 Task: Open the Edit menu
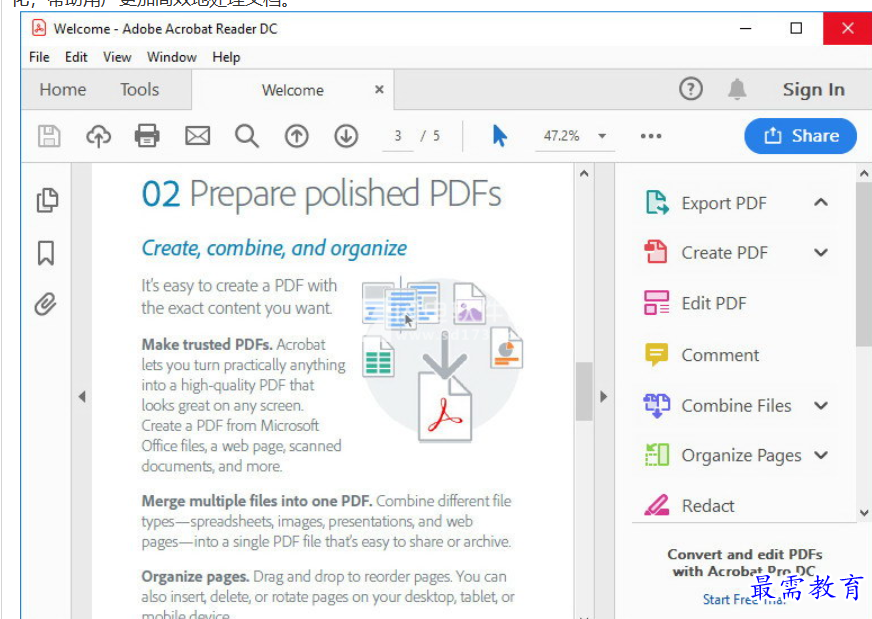(76, 57)
